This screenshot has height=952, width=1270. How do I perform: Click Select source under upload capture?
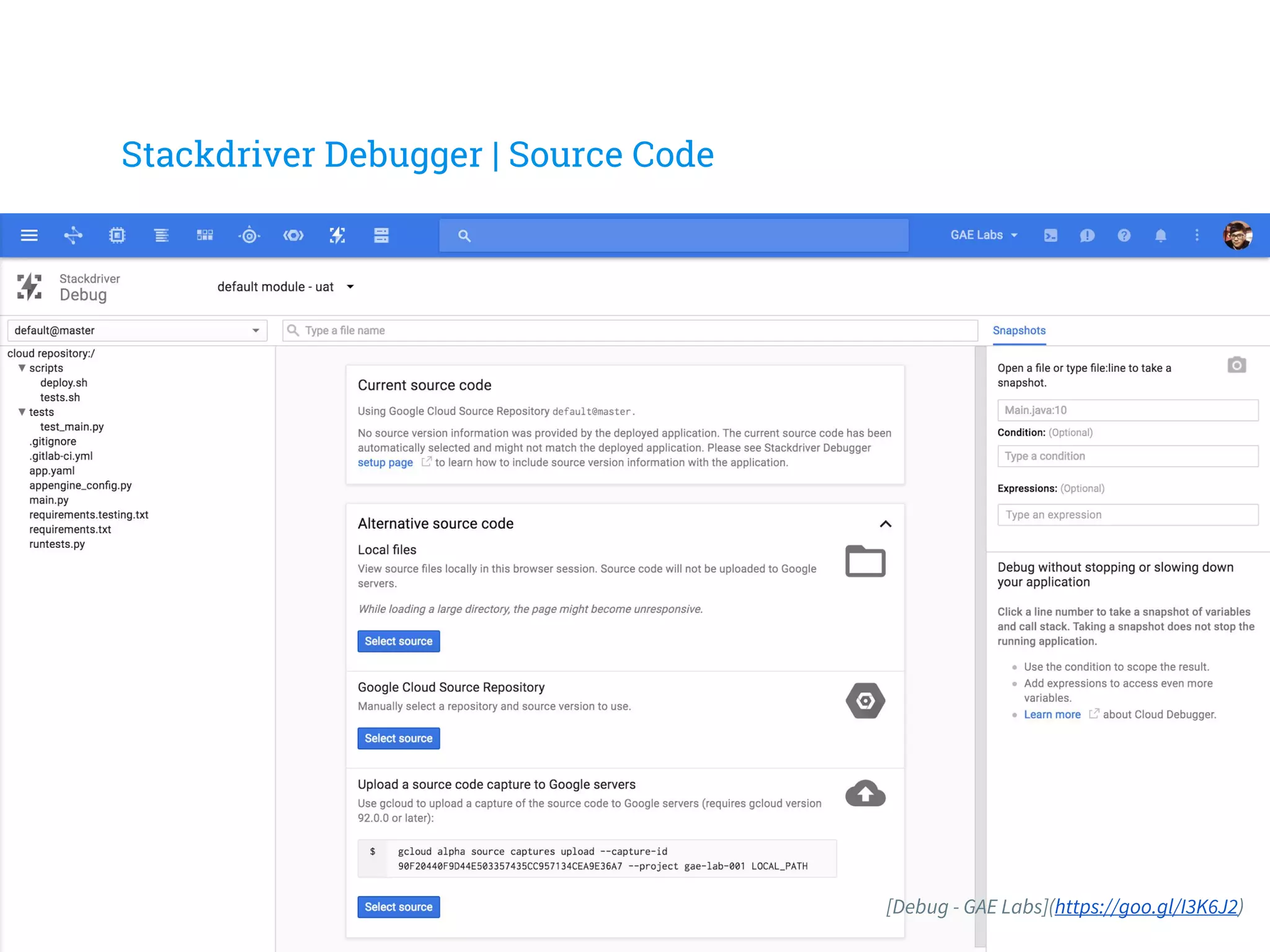399,907
